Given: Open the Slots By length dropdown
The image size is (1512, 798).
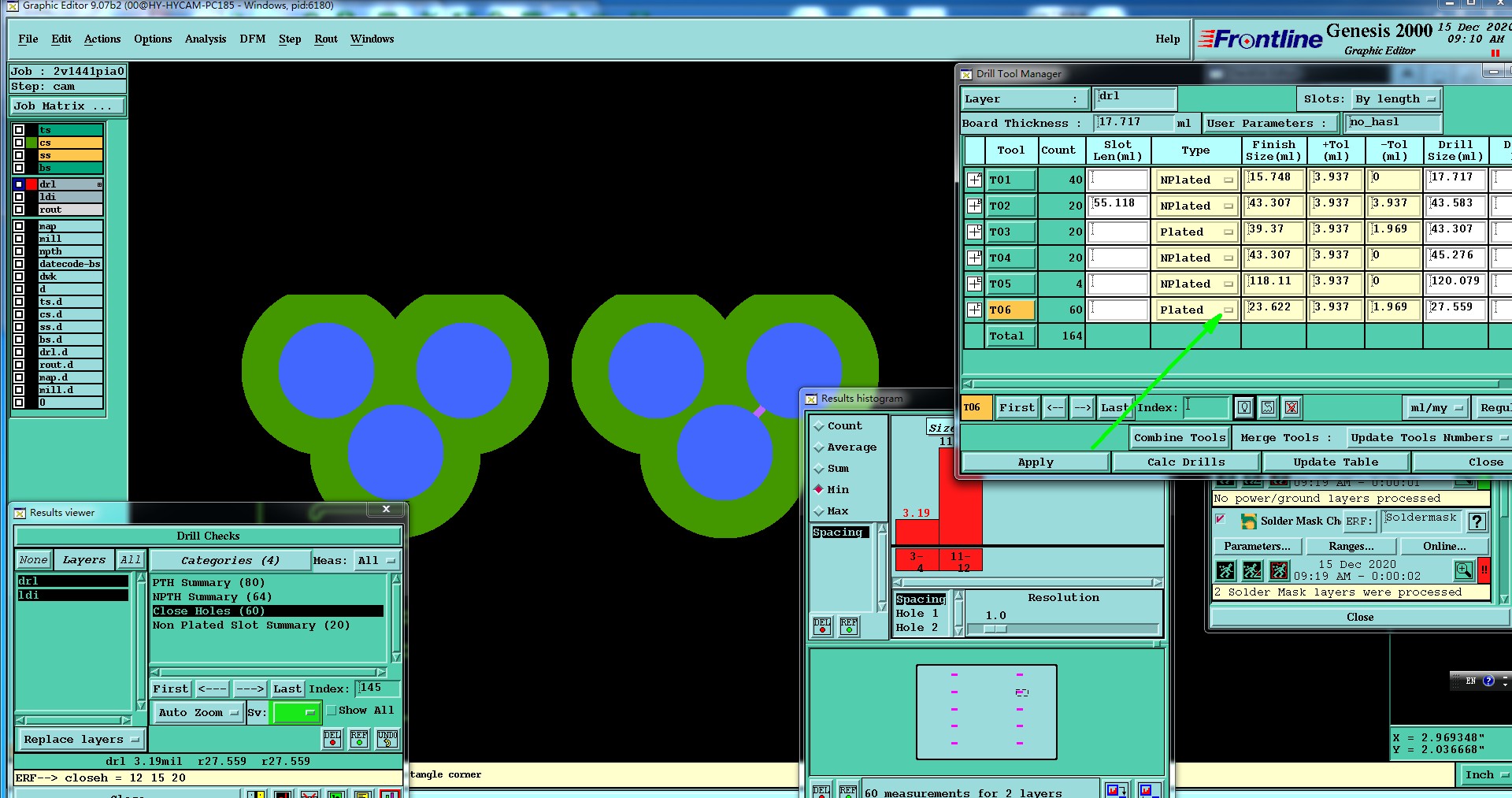Looking at the screenshot, I should pos(1396,98).
